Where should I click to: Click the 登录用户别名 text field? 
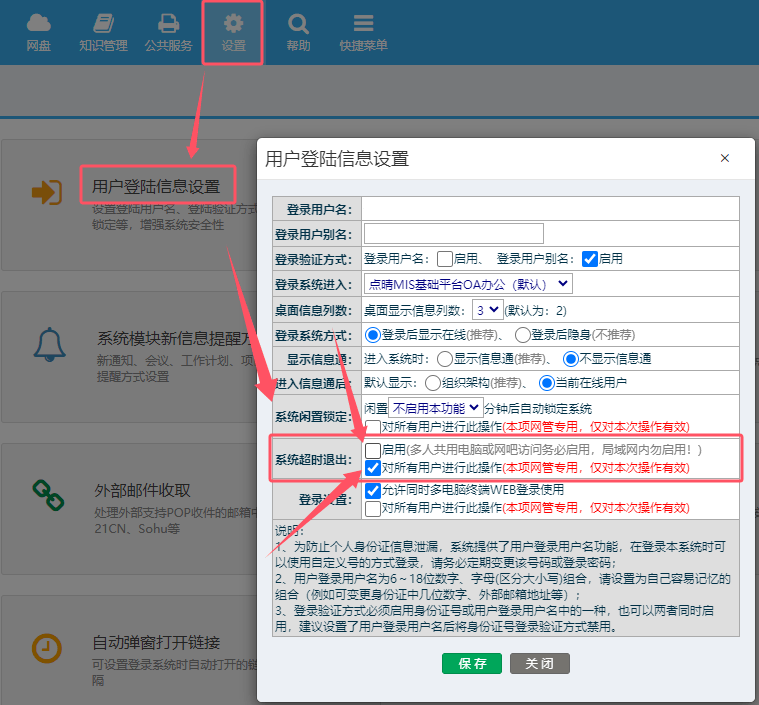coord(453,233)
